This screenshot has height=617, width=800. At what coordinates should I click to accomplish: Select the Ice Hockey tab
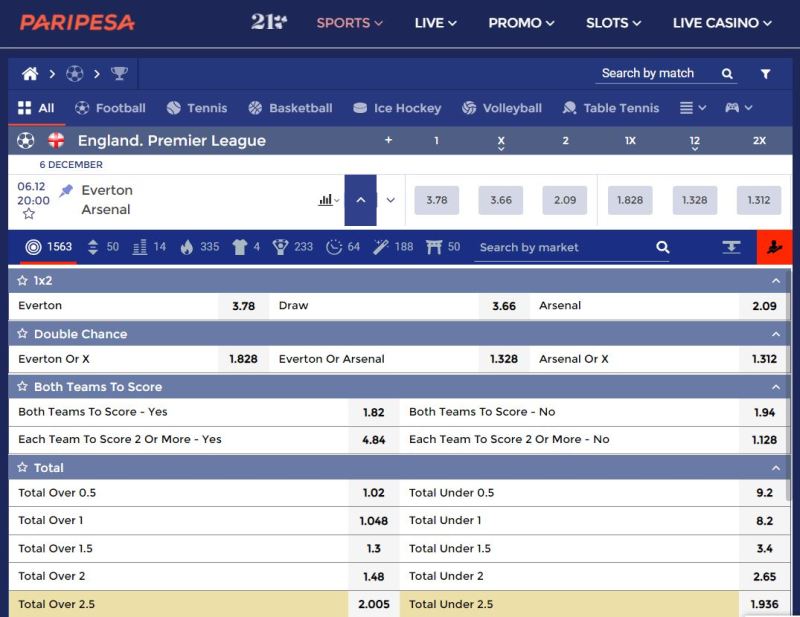(397, 108)
